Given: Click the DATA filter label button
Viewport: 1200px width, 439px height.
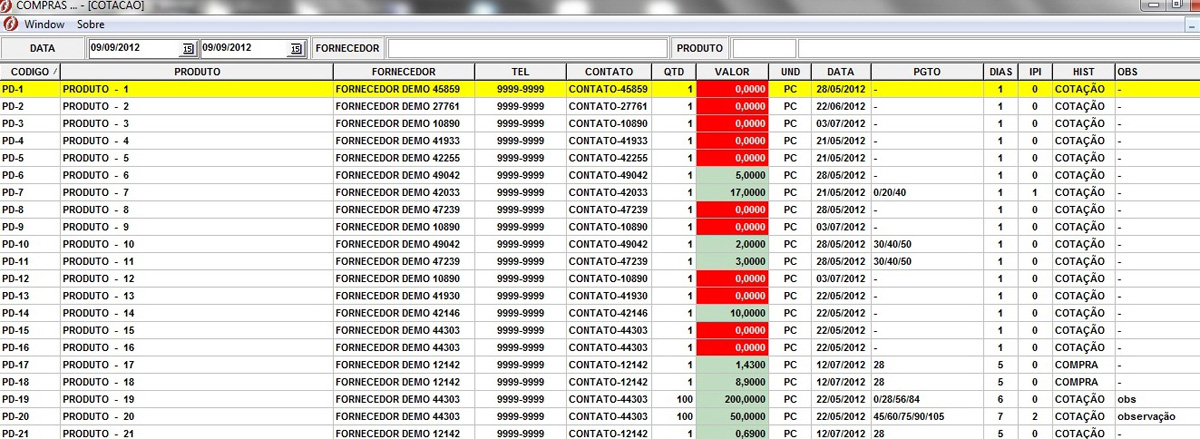Looking at the screenshot, I should coord(43,48).
